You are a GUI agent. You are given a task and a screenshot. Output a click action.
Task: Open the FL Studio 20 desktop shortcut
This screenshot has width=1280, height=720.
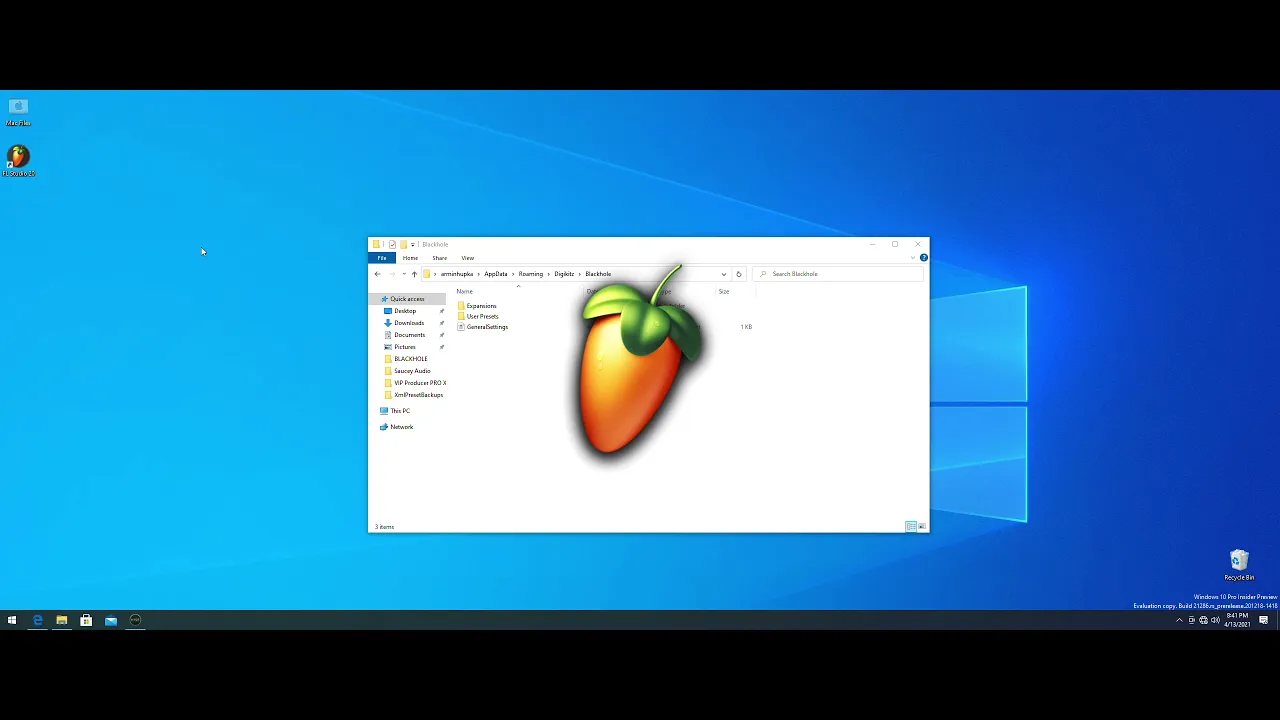tap(18, 161)
